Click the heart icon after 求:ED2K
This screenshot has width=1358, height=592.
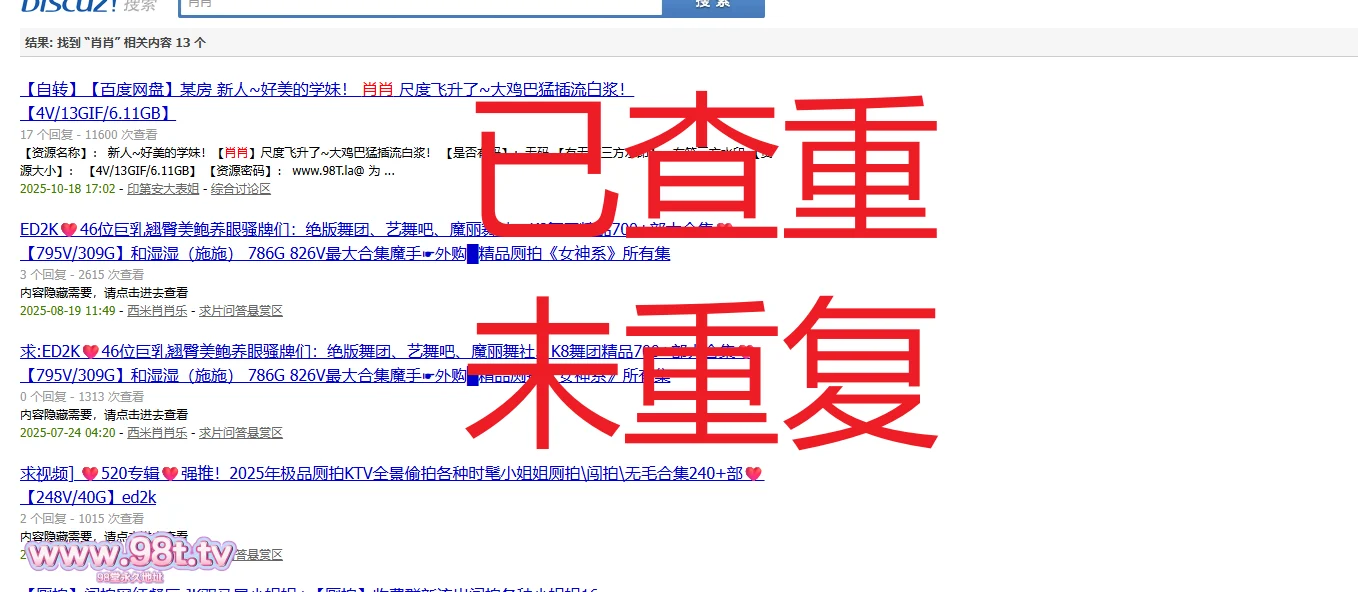(x=91, y=352)
